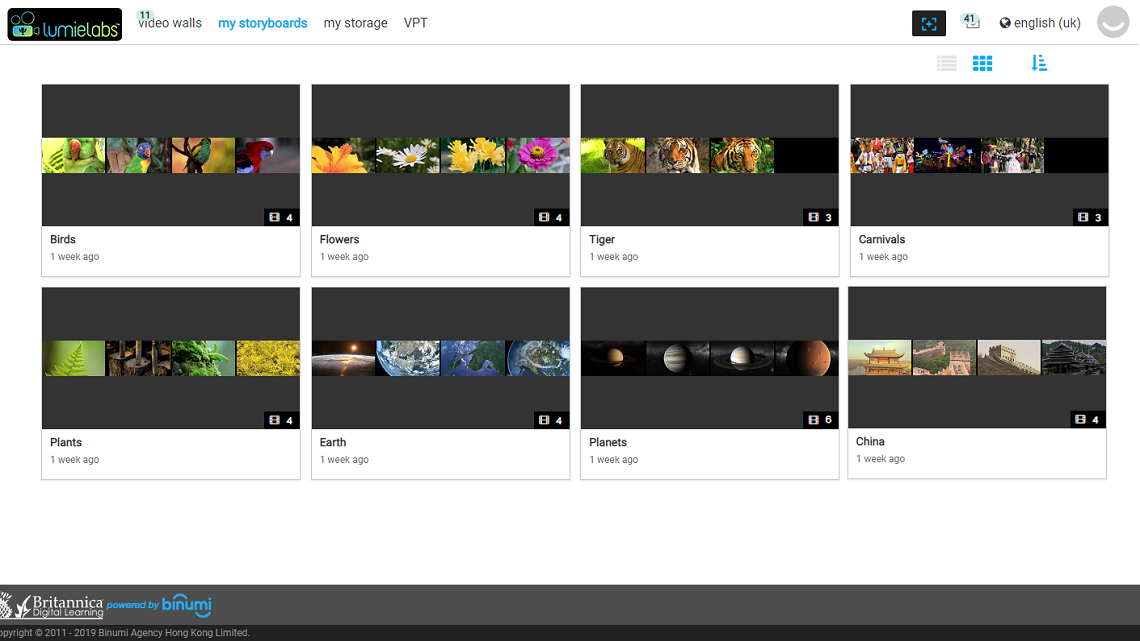Open the Carnivals storyboard title
1140x641 pixels.
(x=881, y=240)
